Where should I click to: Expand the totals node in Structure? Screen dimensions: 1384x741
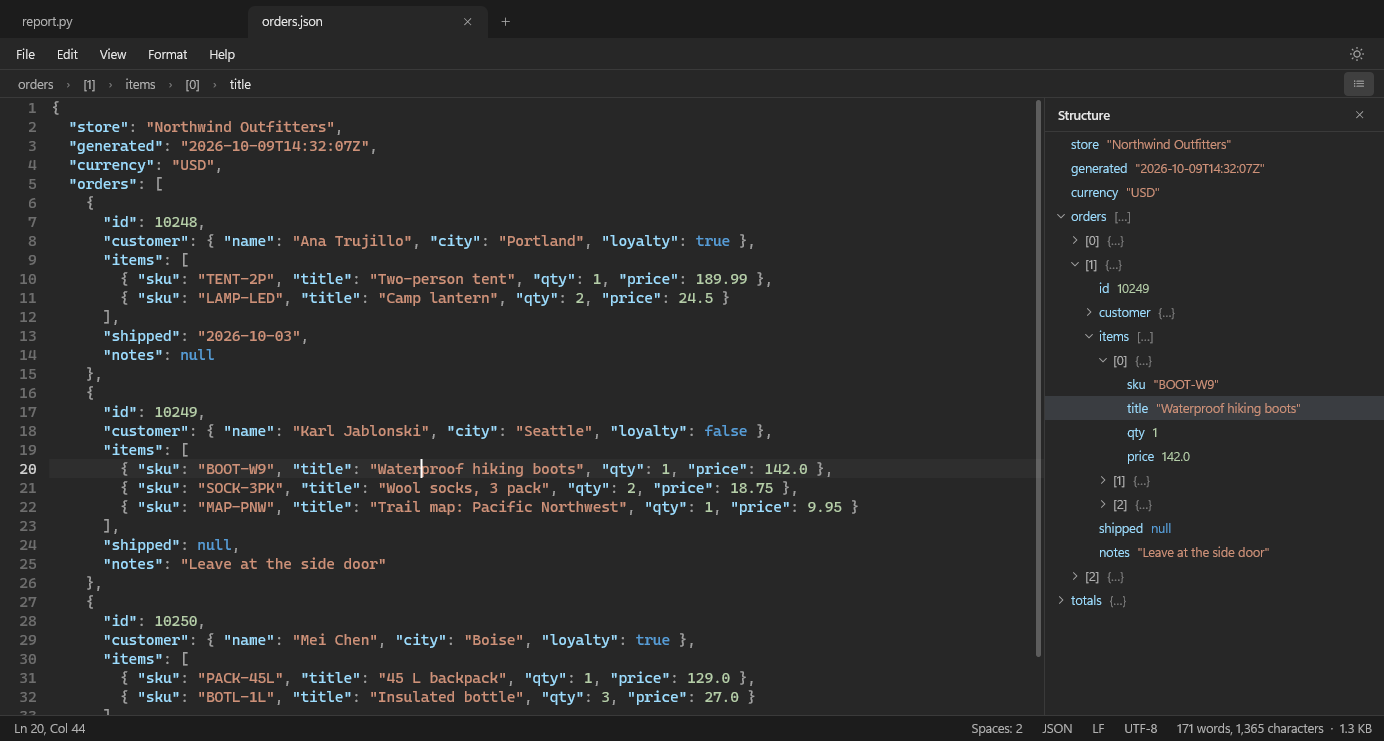pyautogui.click(x=1061, y=600)
